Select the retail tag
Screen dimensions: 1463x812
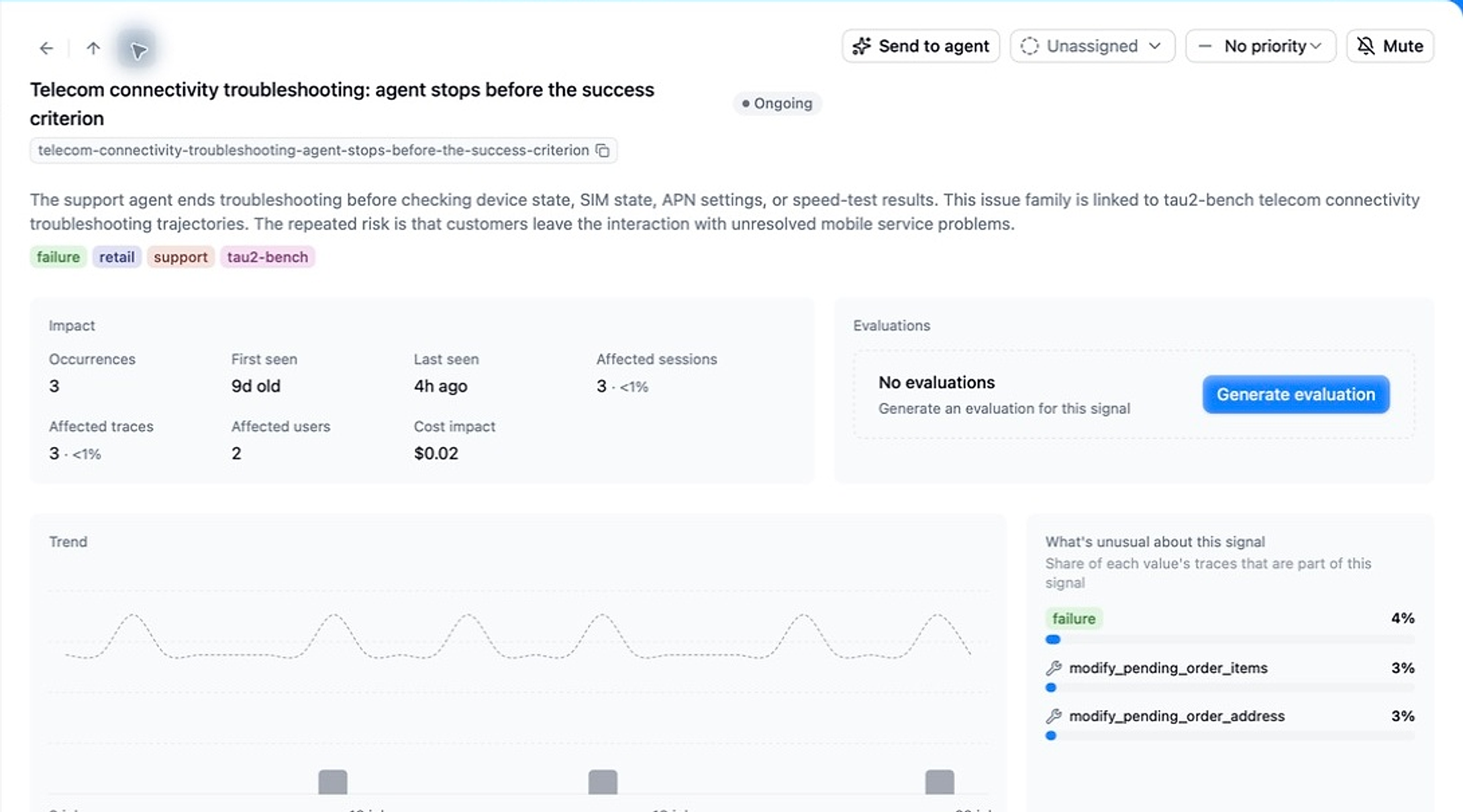117,257
